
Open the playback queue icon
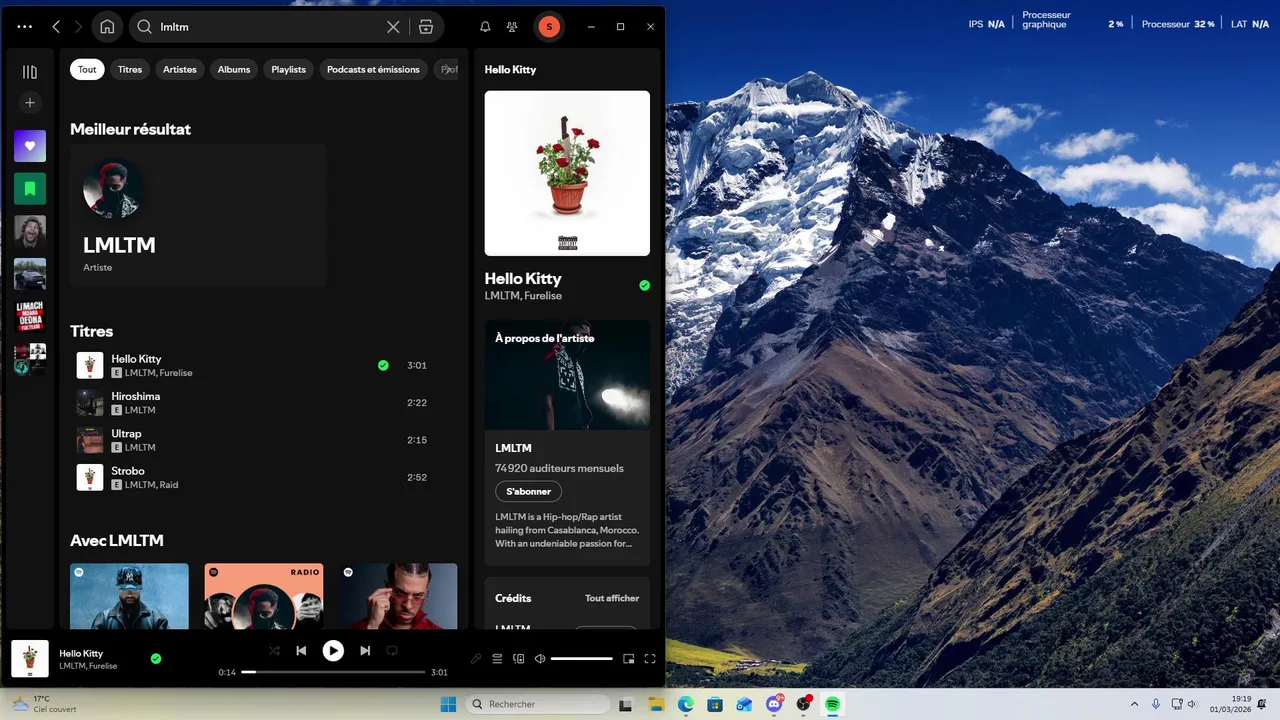tap(497, 659)
